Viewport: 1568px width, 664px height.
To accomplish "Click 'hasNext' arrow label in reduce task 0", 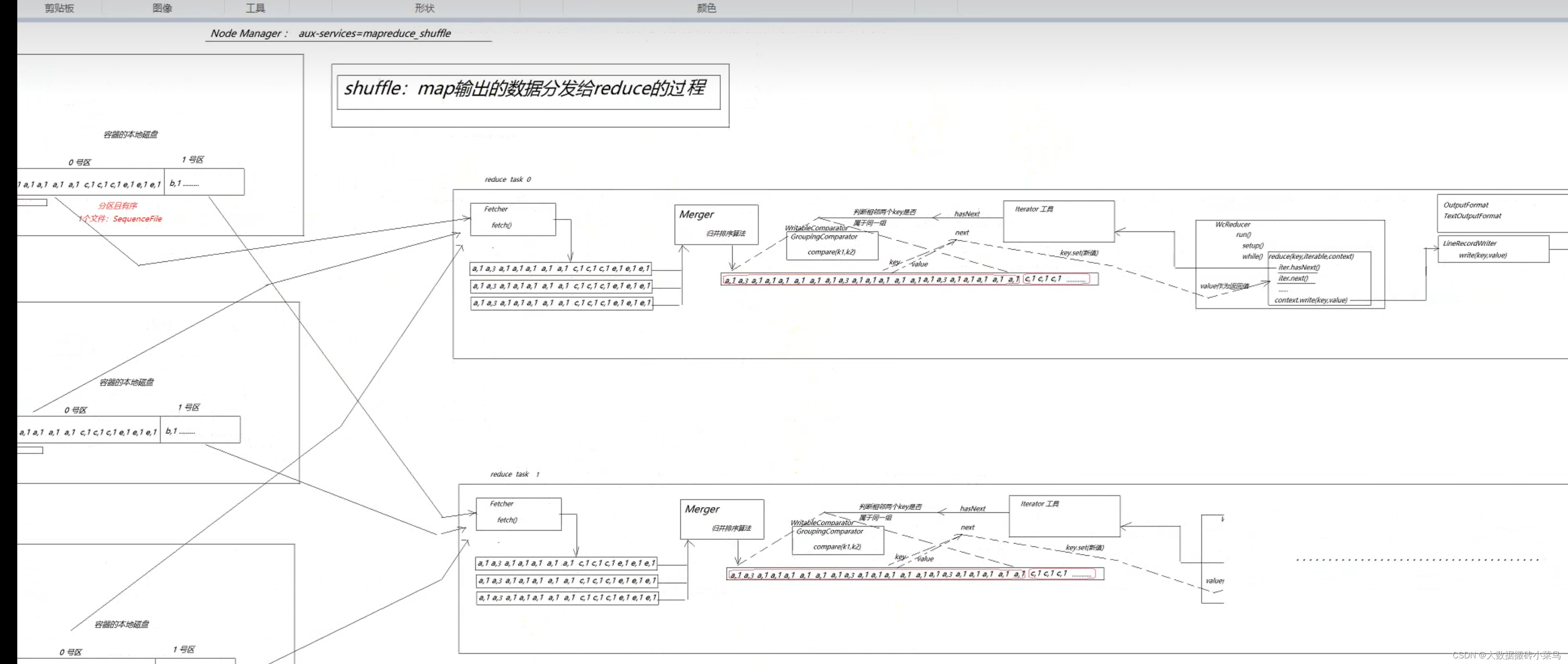I will pos(967,213).
